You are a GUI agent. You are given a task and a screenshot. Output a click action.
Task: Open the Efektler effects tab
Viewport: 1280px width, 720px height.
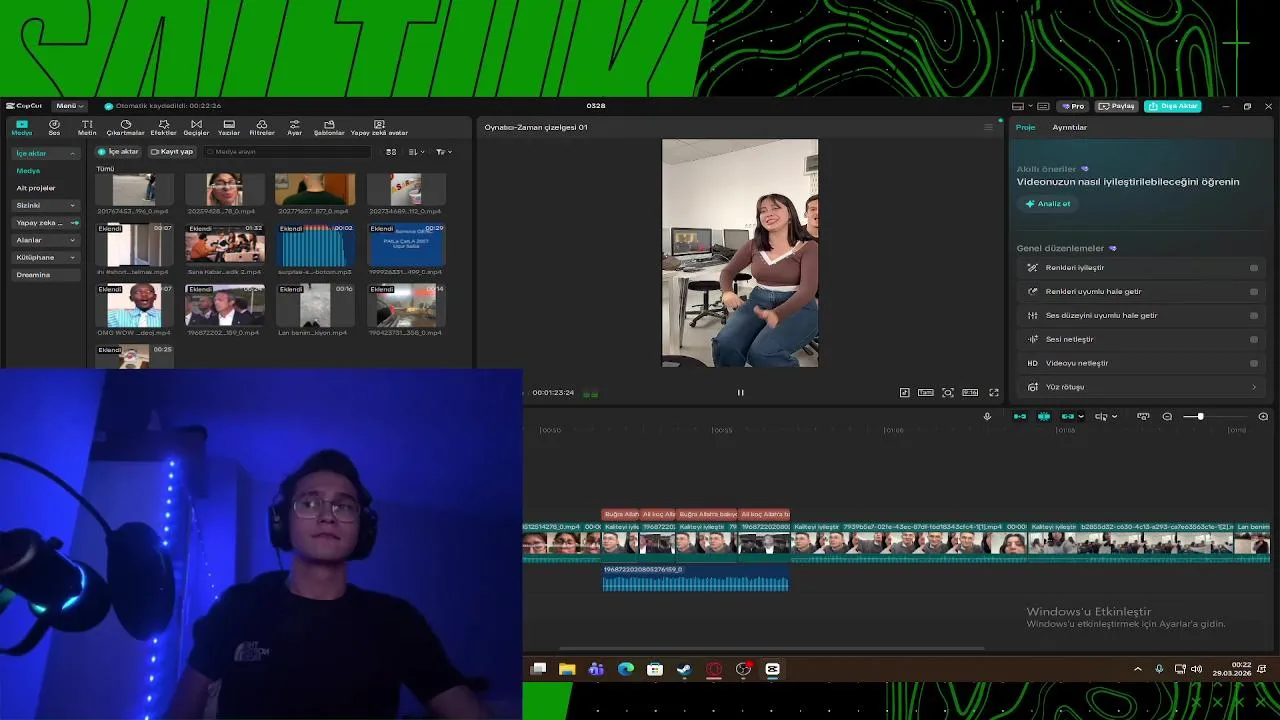tap(163, 127)
